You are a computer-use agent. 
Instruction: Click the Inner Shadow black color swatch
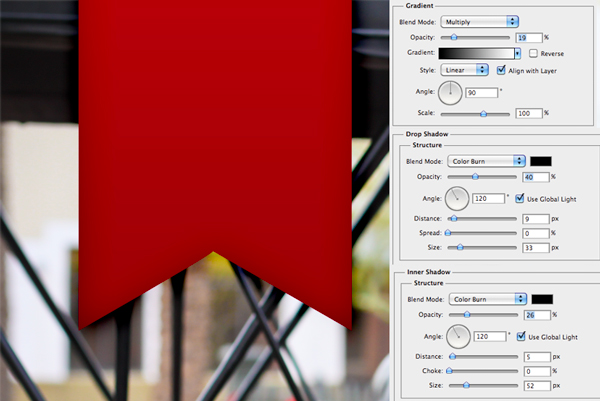(542, 299)
